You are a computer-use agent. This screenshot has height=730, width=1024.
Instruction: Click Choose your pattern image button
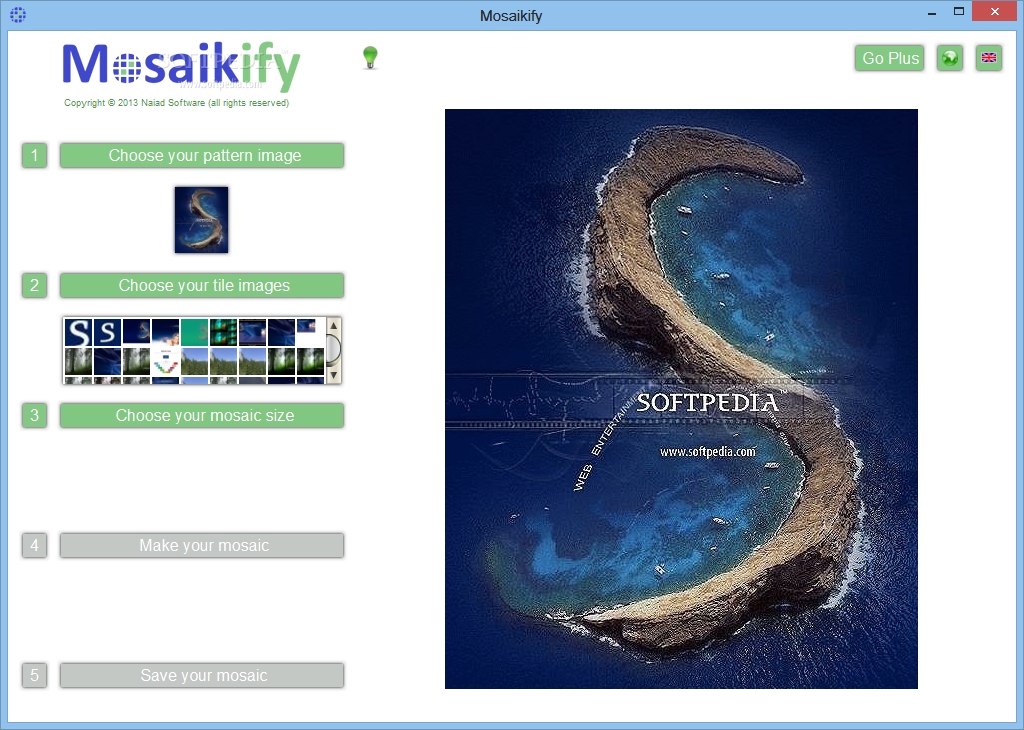coord(202,155)
